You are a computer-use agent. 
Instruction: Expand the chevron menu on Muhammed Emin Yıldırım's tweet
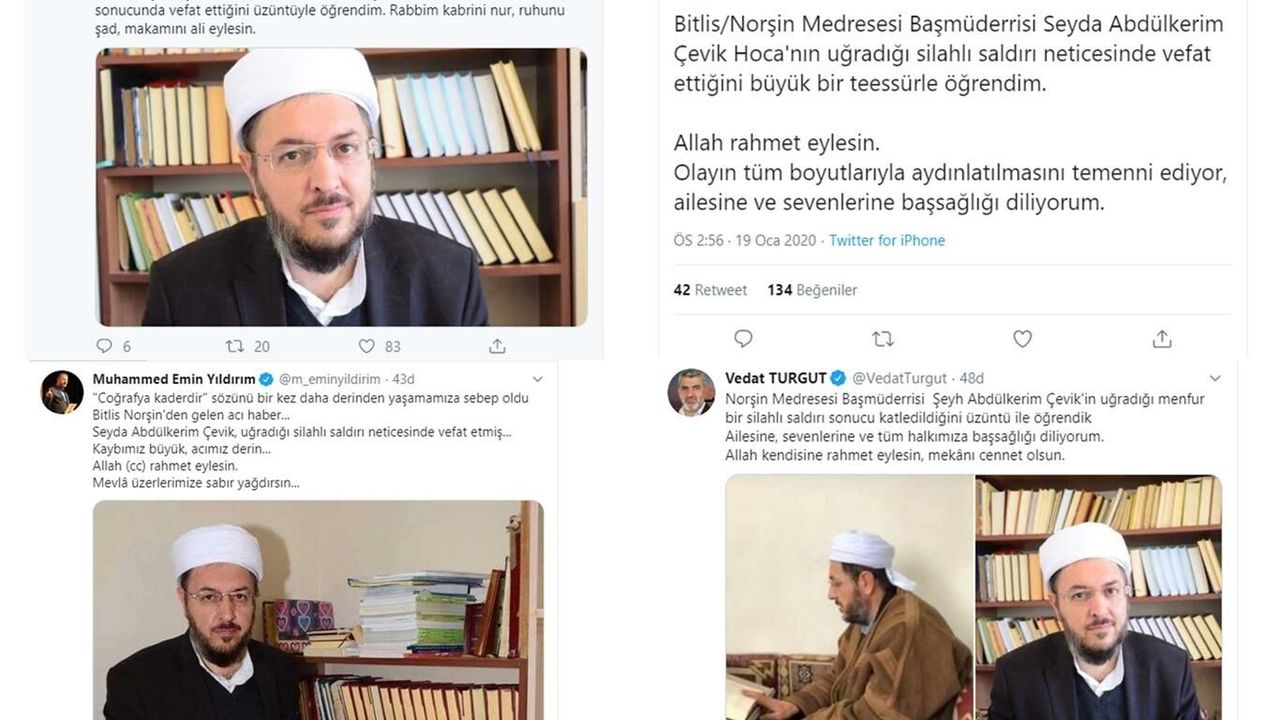[x=538, y=380]
